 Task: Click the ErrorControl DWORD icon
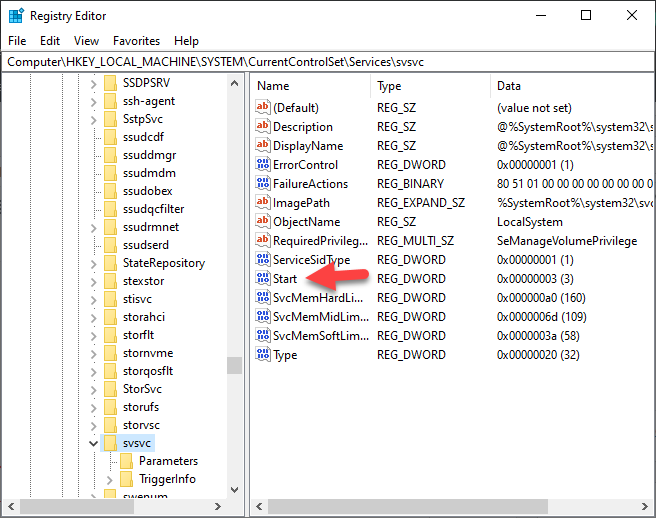264,165
